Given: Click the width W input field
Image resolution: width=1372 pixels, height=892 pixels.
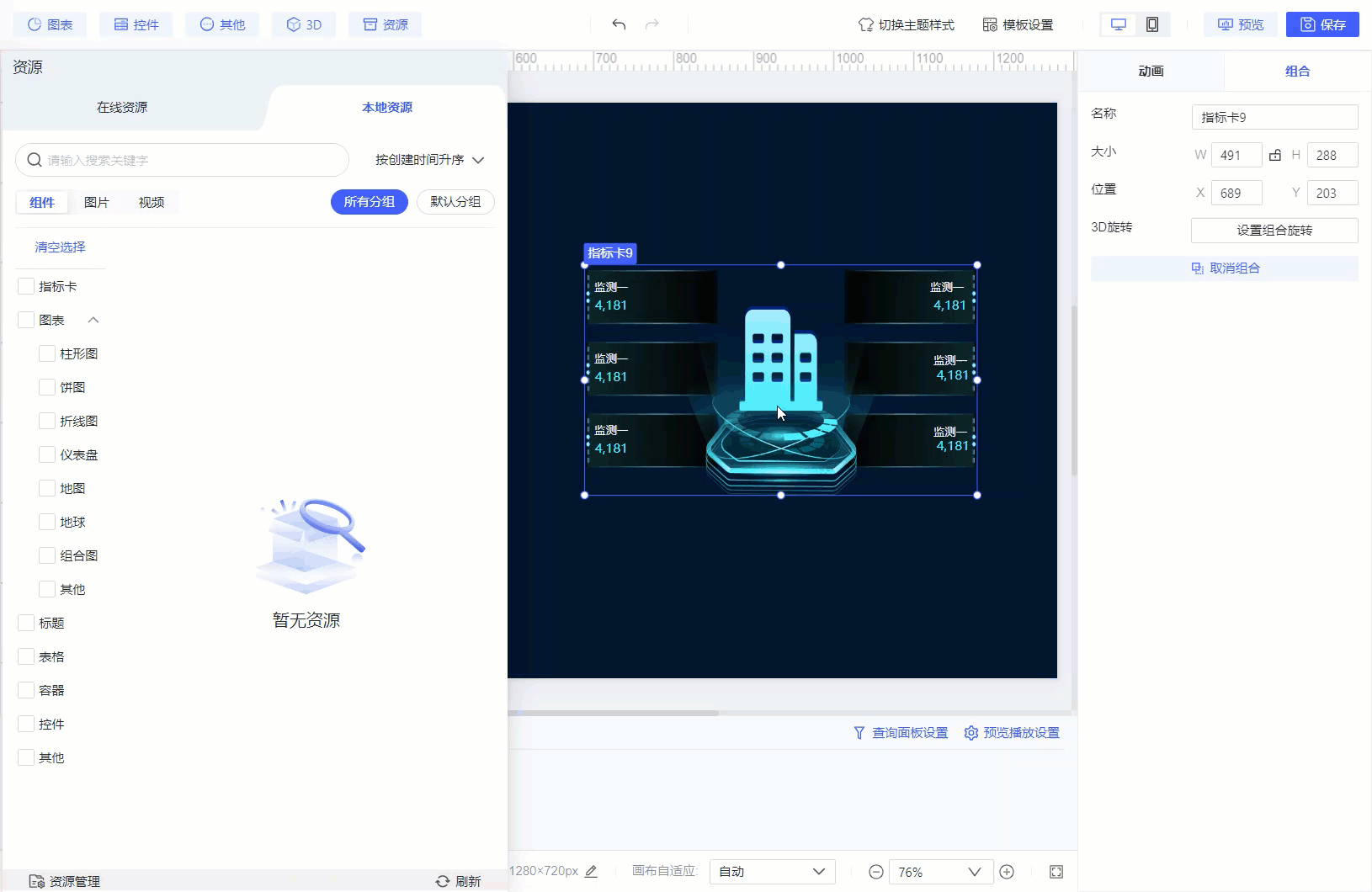Looking at the screenshot, I should click(1236, 155).
